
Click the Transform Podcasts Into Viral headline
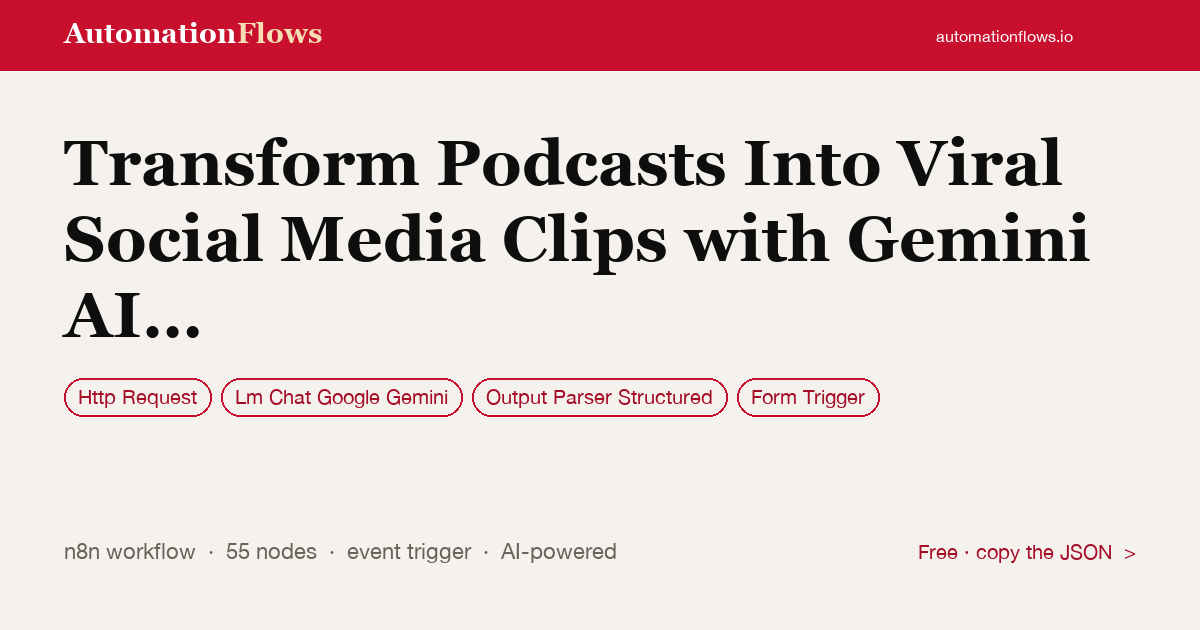coord(576,240)
